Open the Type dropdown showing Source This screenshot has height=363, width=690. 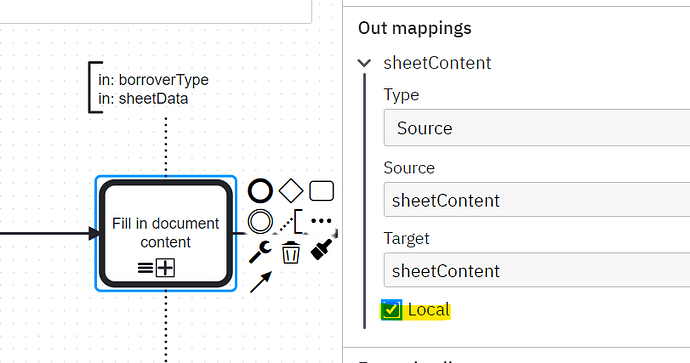(x=537, y=128)
